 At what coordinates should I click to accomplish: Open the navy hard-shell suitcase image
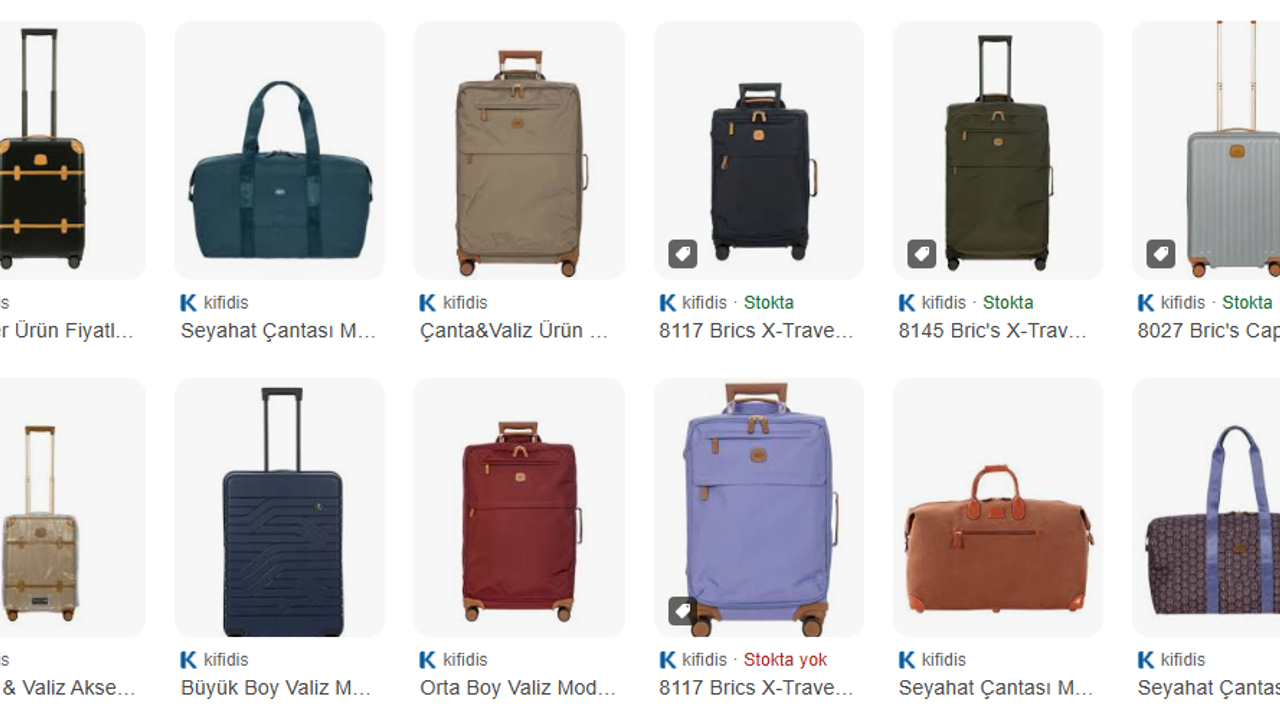(x=280, y=507)
